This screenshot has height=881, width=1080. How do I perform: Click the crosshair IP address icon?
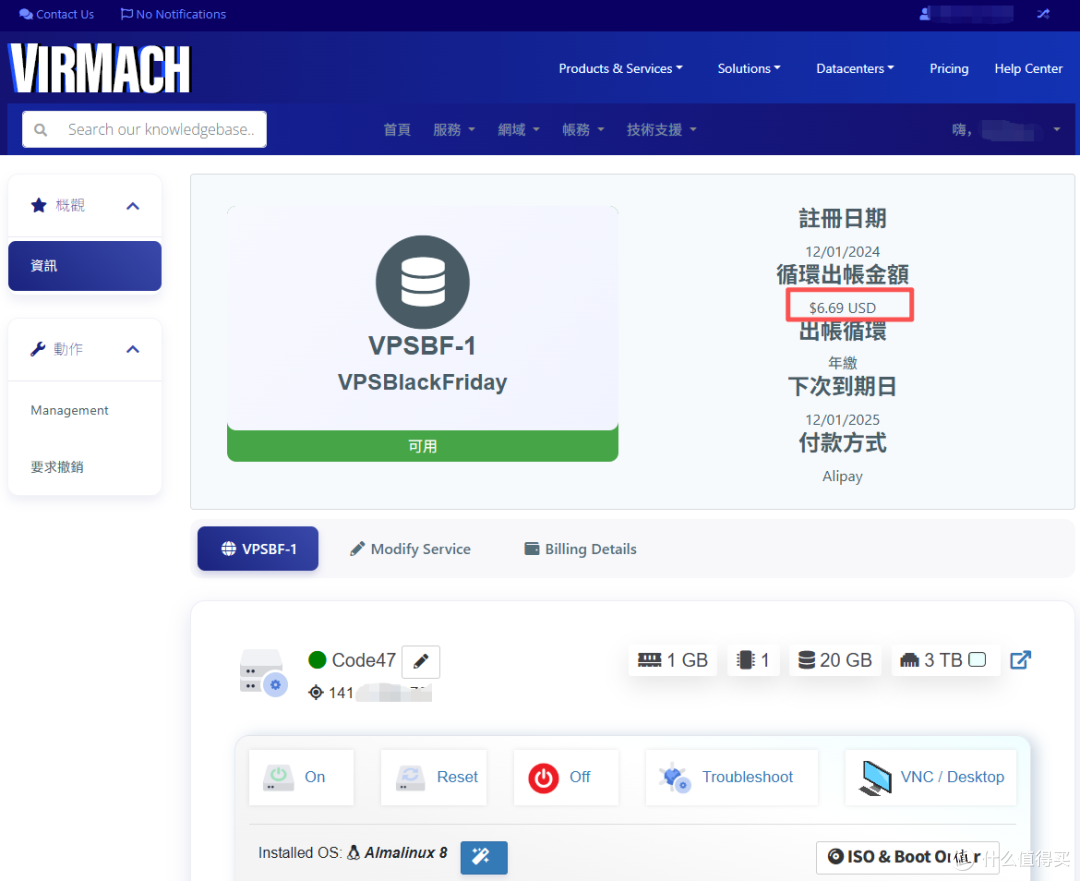316,692
